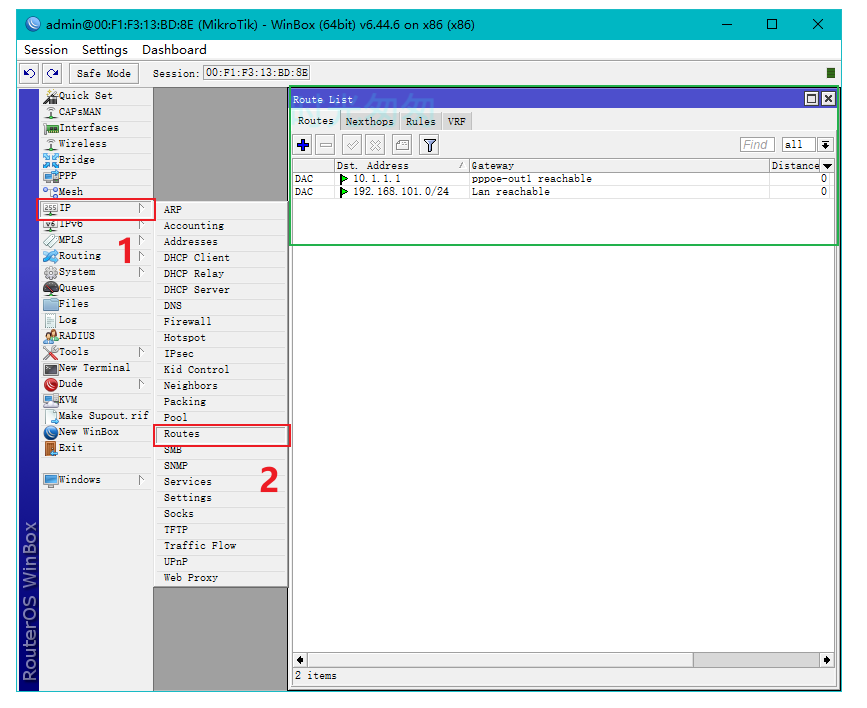Select ARP from IP submenu
The image size is (867, 708).
point(221,210)
